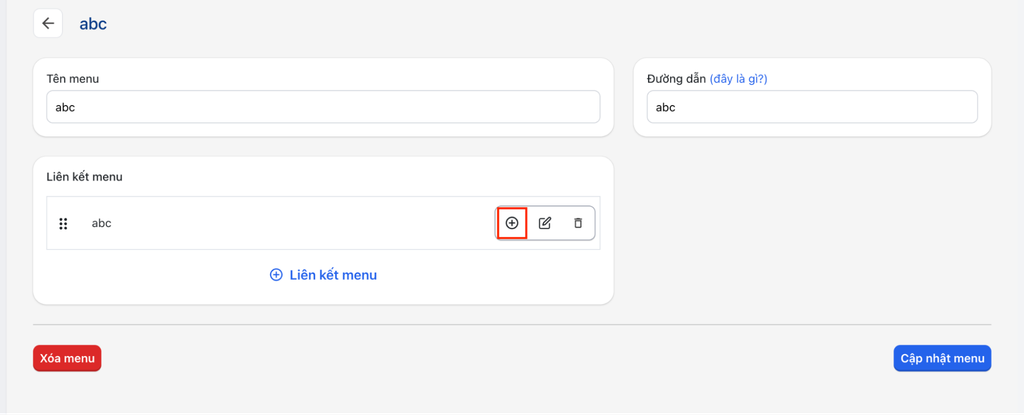Click the abc page title heading
The height and width of the screenshot is (415, 1024).
[93, 24]
